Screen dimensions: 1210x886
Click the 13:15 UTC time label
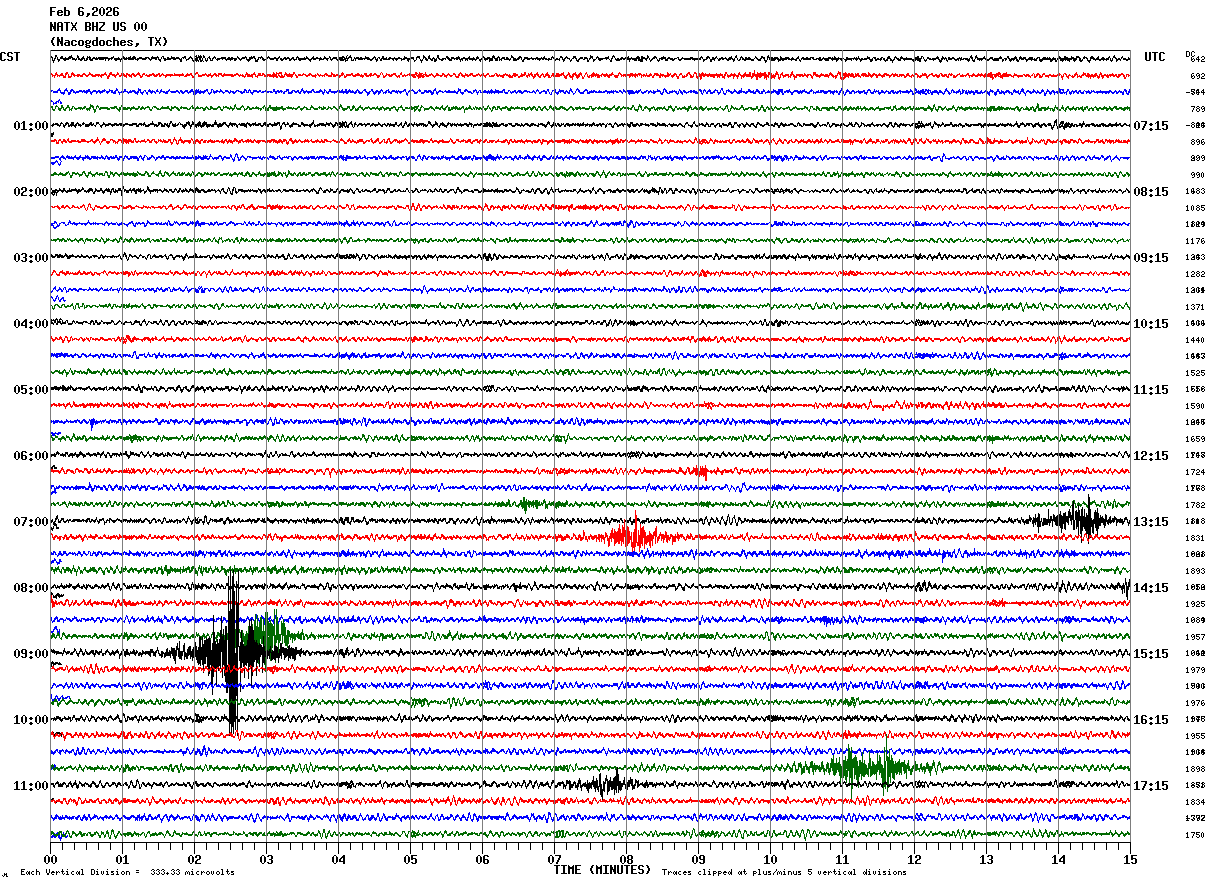pos(1151,522)
